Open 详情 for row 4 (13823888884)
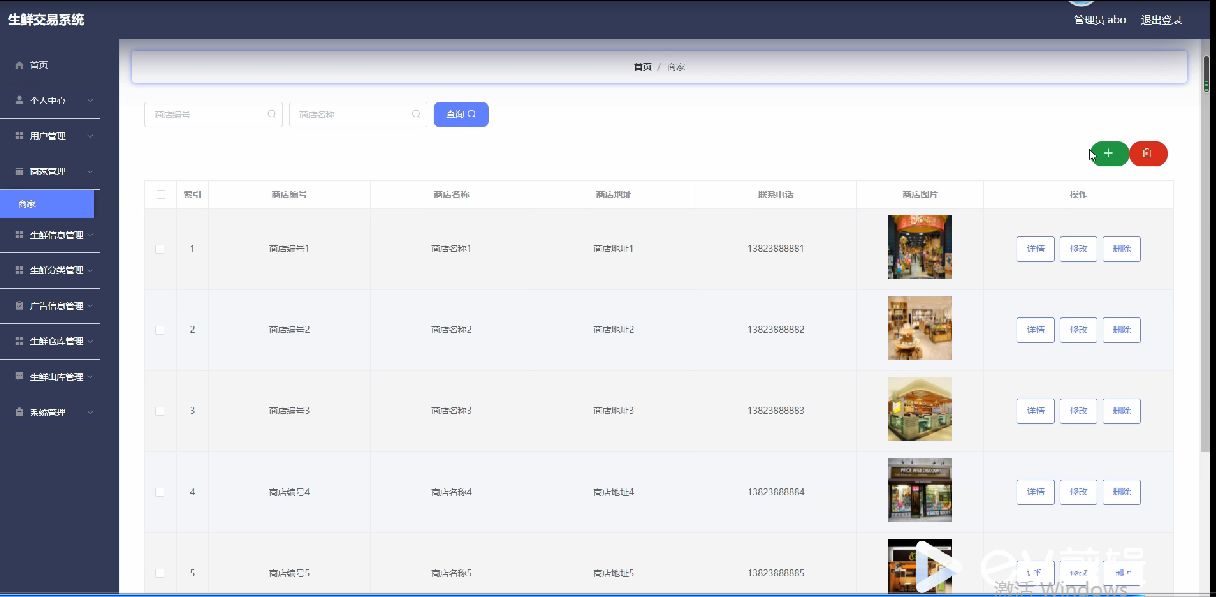 click(x=1035, y=491)
